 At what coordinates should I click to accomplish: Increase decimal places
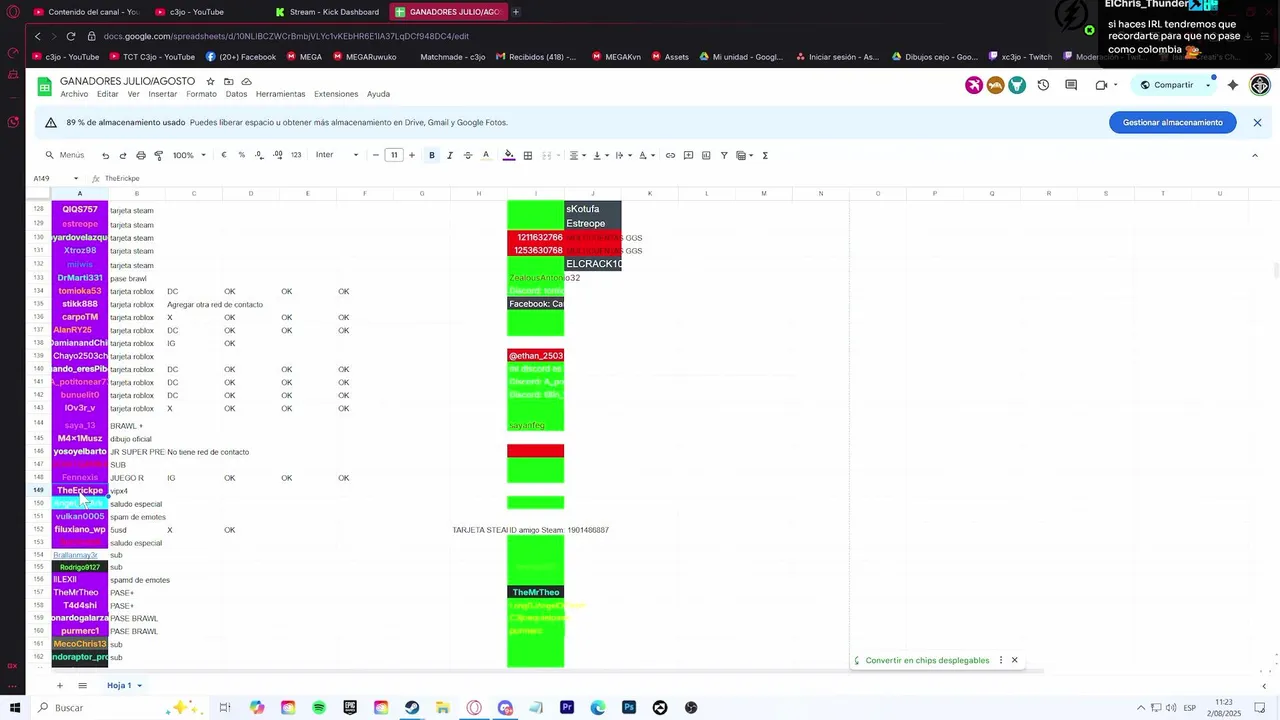(x=277, y=155)
